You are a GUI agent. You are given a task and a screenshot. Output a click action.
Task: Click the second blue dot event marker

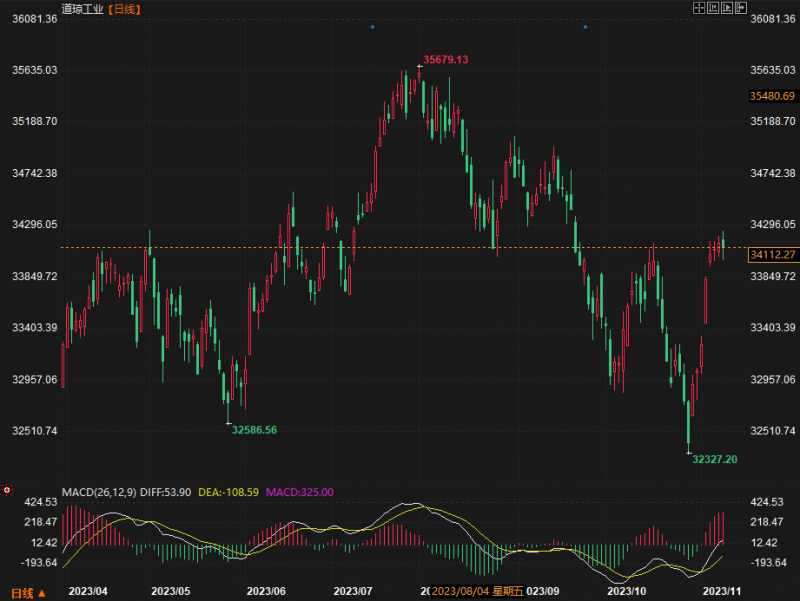tap(585, 27)
